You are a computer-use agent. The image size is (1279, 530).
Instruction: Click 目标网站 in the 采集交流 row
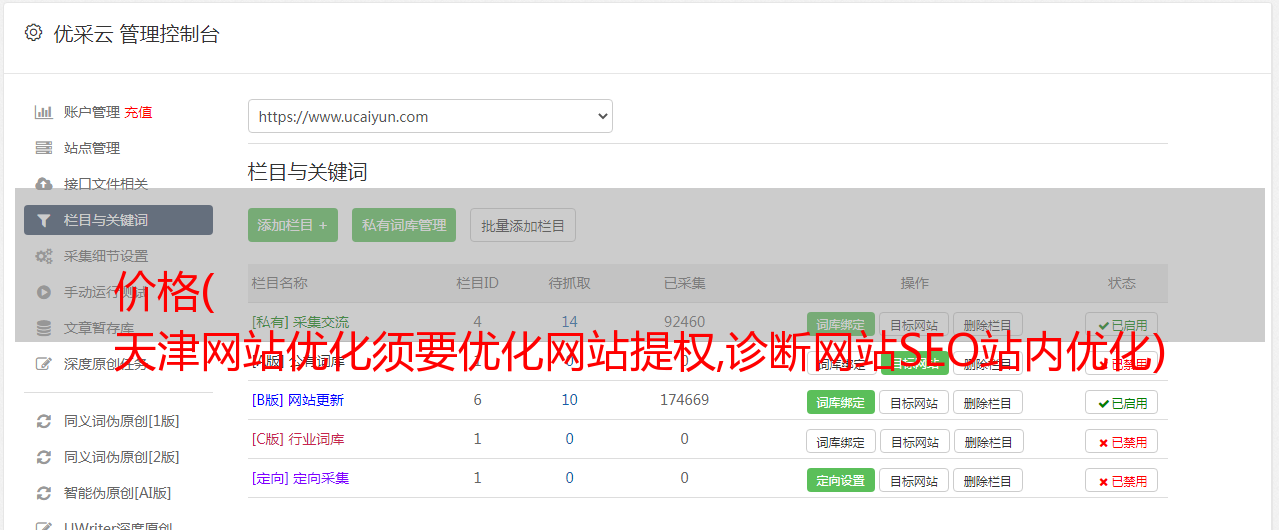tap(914, 325)
